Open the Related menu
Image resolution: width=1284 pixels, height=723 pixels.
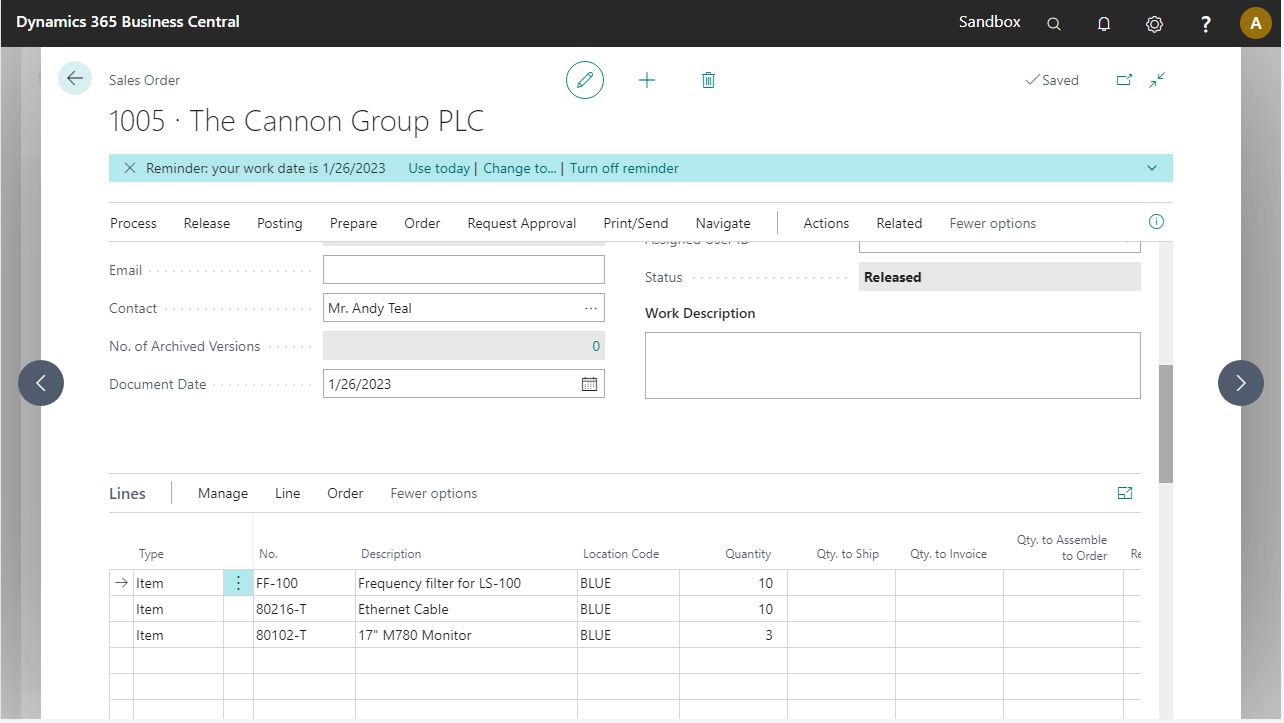(899, 223)
